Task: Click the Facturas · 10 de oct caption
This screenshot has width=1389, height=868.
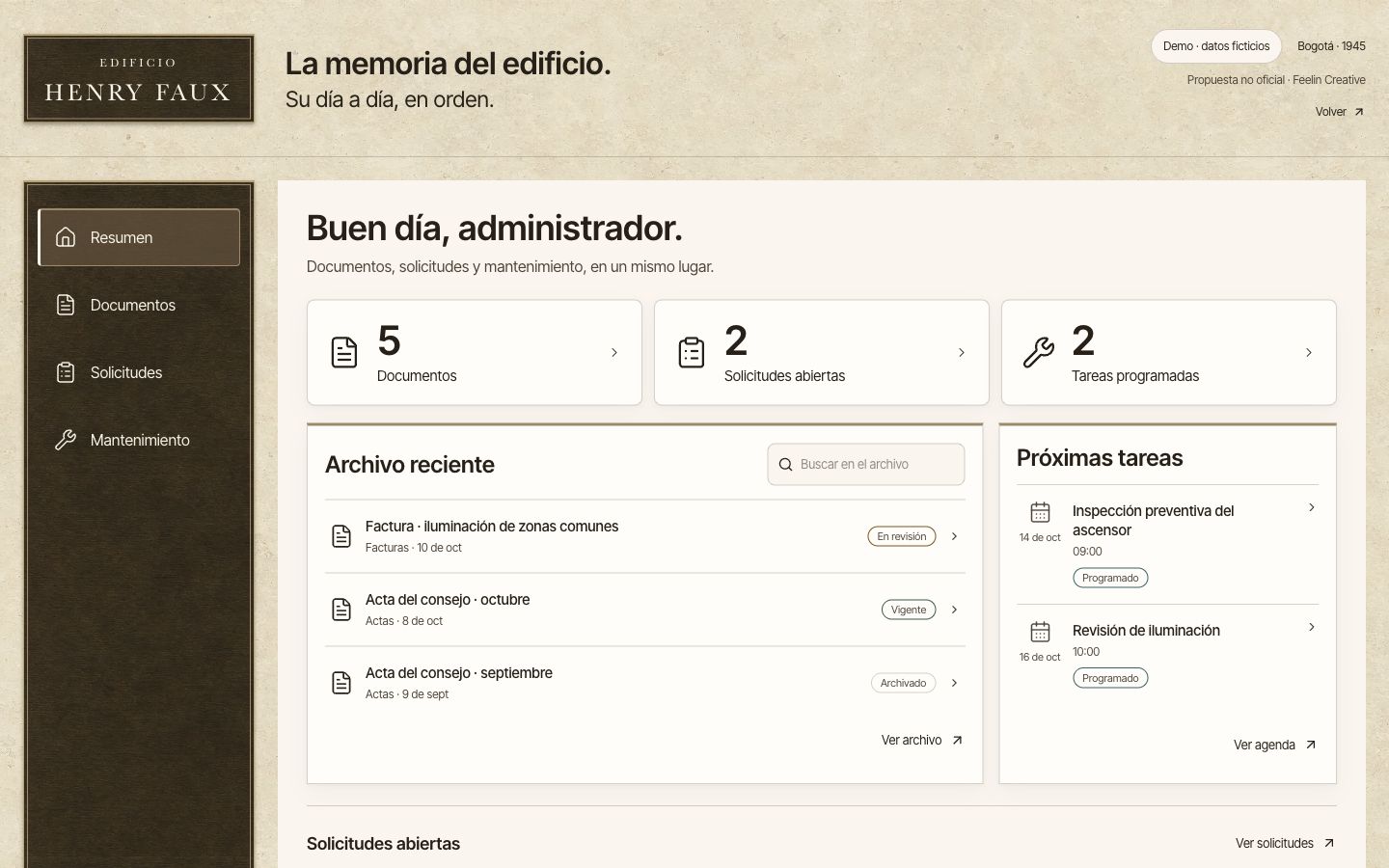Action: (414, 548)
